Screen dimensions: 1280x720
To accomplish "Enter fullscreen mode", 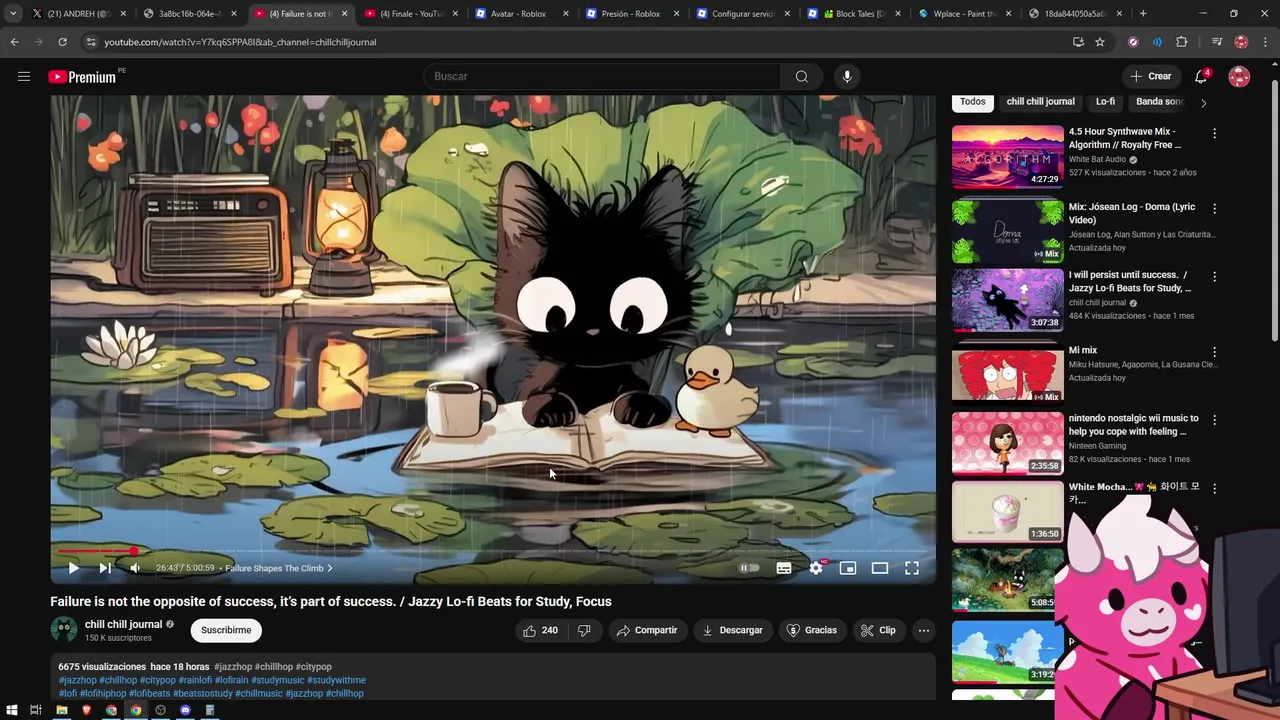I will [x=912, y=568].
